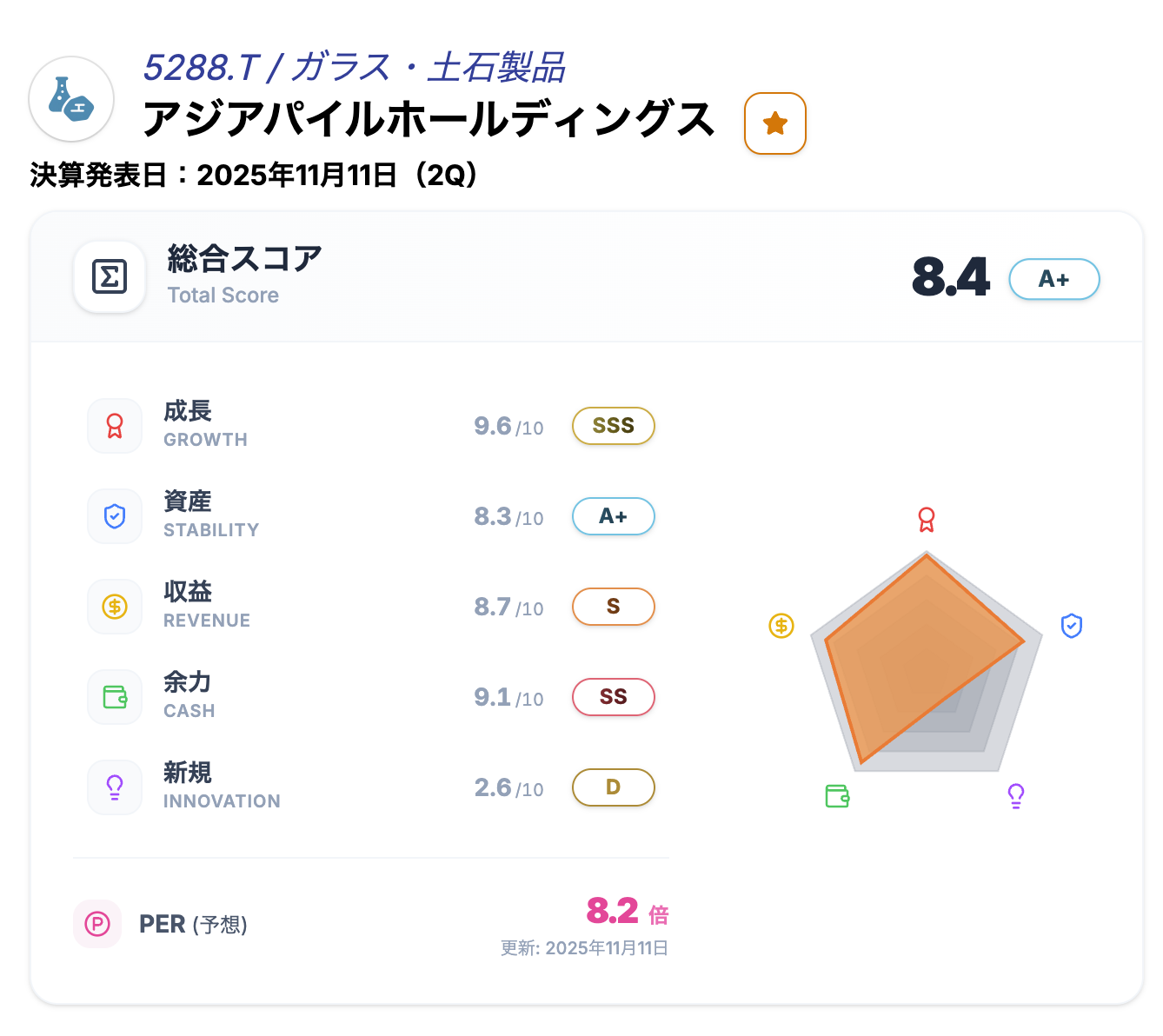
Task: Open the 5288.T ガラス・土石製品 sector link
Action: pyautogui.click(x=354, y=68)
